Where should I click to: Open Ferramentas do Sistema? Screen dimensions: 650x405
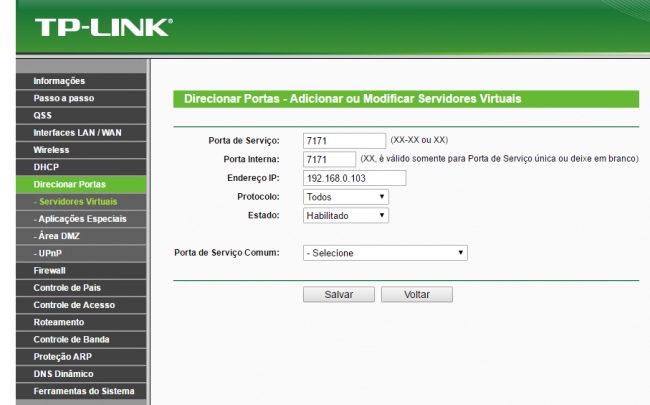click(81, 391)
